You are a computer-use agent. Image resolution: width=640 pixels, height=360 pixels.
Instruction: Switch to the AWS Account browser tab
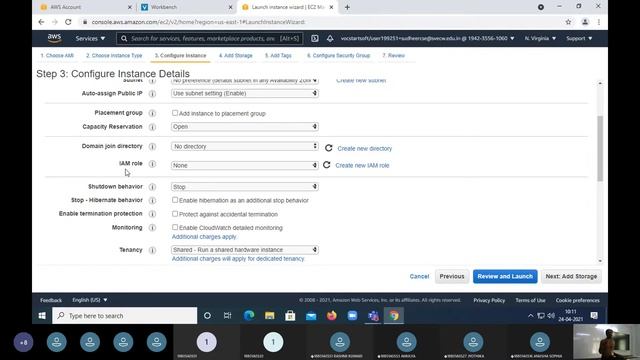pyautogui.click(x=86, y=7)
